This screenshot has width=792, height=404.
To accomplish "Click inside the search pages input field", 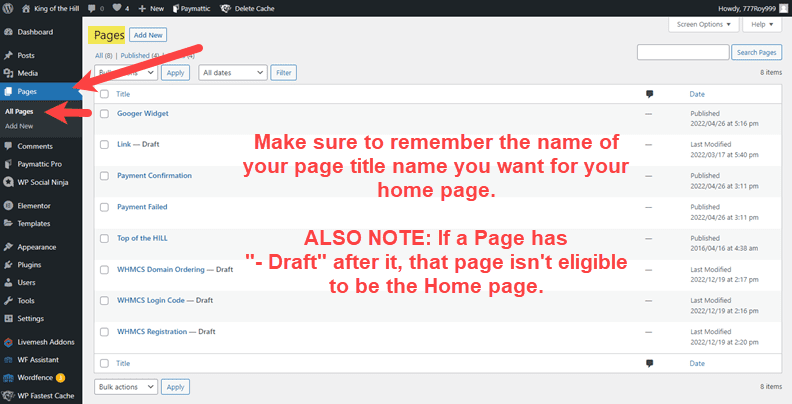I will [683, 53].
